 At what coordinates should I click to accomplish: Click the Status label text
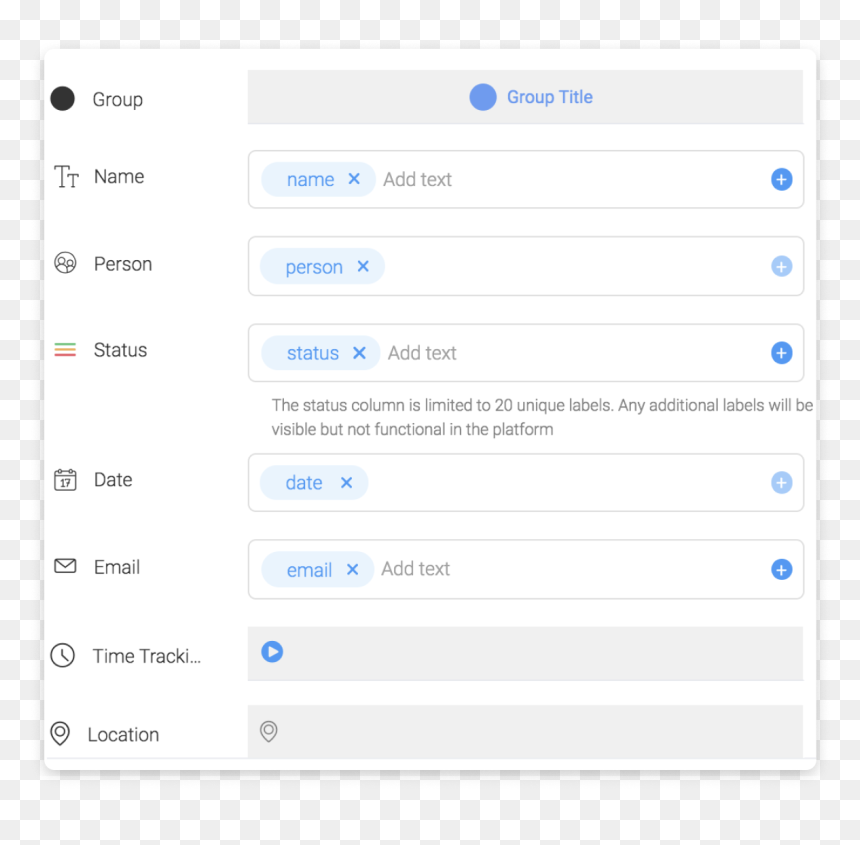(x=120, y=350)
